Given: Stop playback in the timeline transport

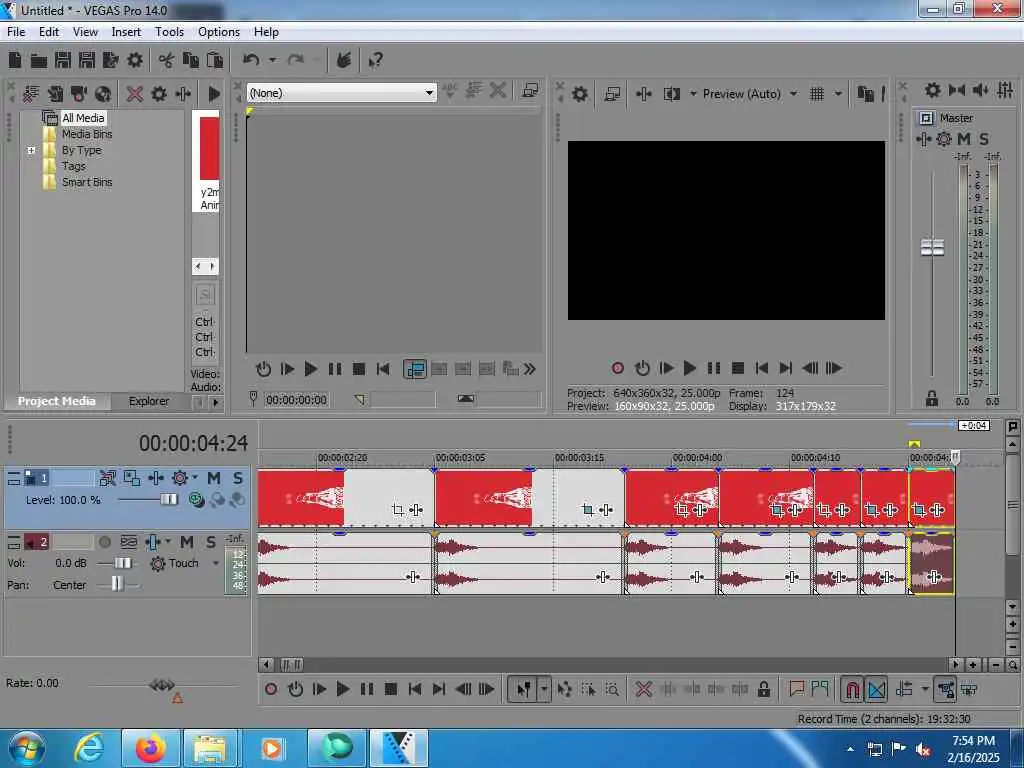Looking at the screenshot, I should point(391,689).
